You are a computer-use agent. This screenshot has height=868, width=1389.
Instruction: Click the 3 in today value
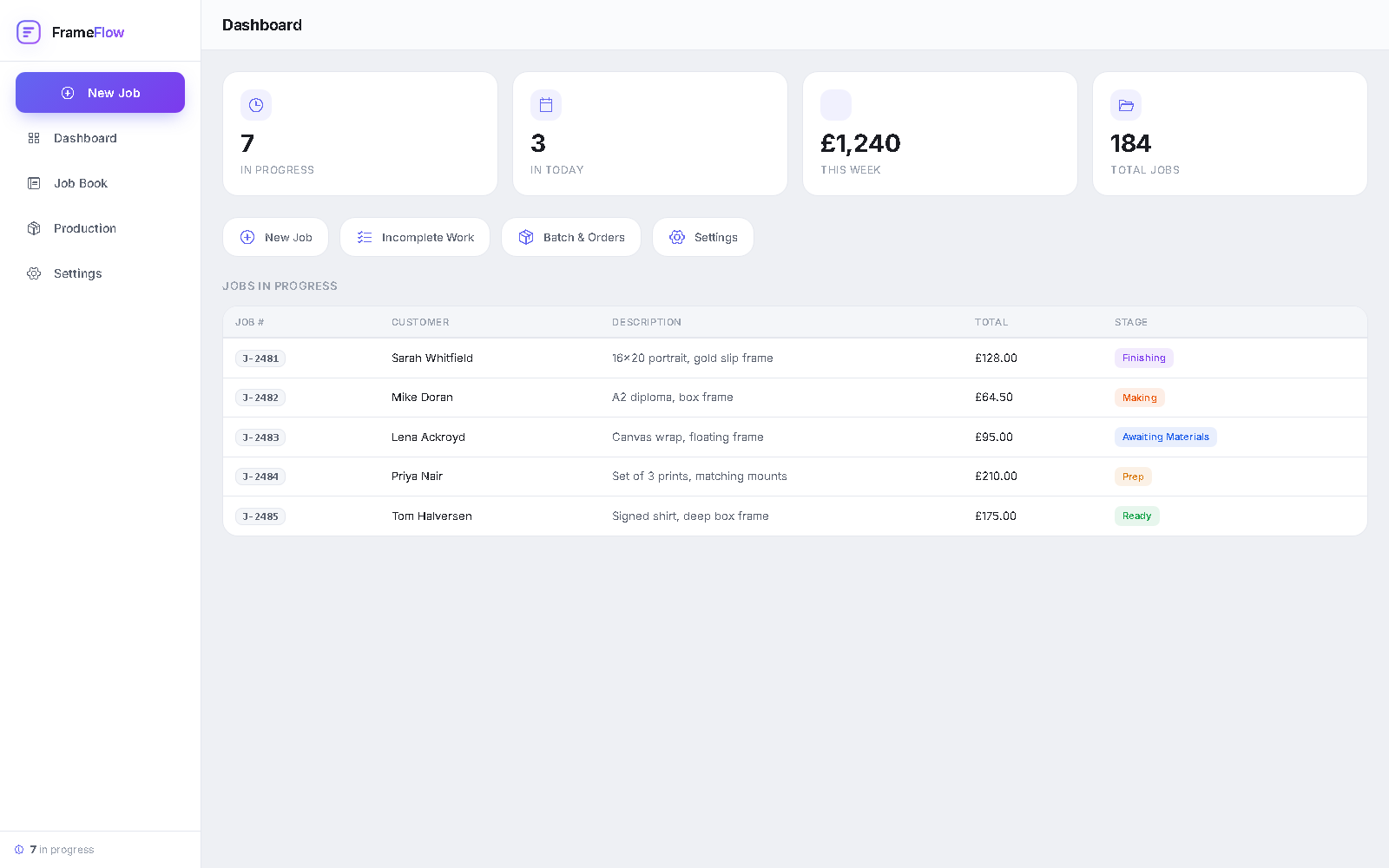pos(538,143)
